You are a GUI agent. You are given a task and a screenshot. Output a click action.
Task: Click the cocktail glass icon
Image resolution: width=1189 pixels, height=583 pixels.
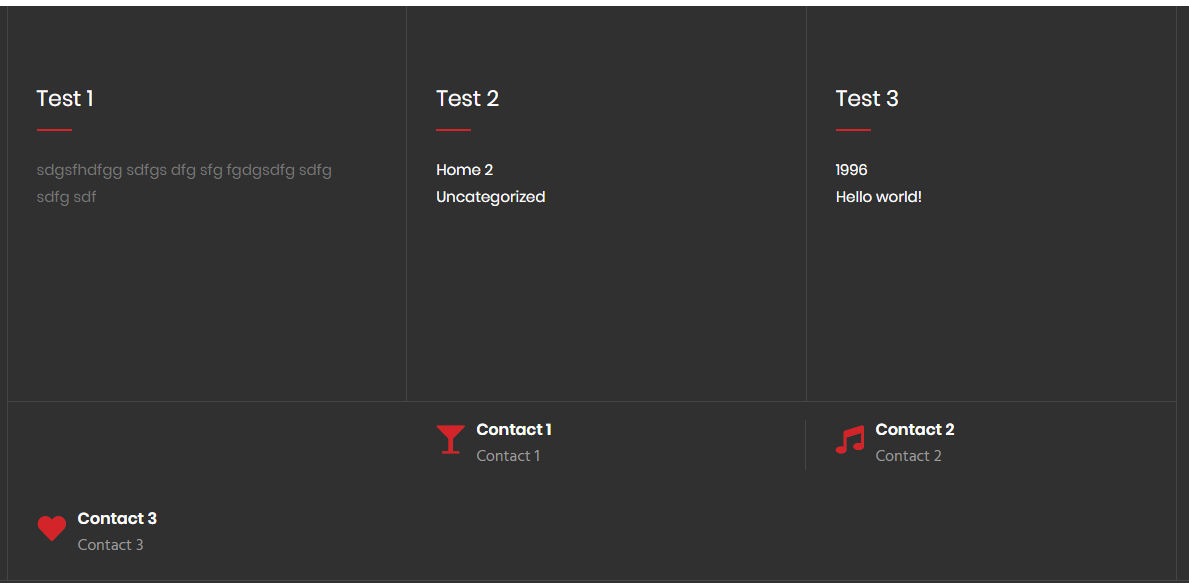(451, 440)
